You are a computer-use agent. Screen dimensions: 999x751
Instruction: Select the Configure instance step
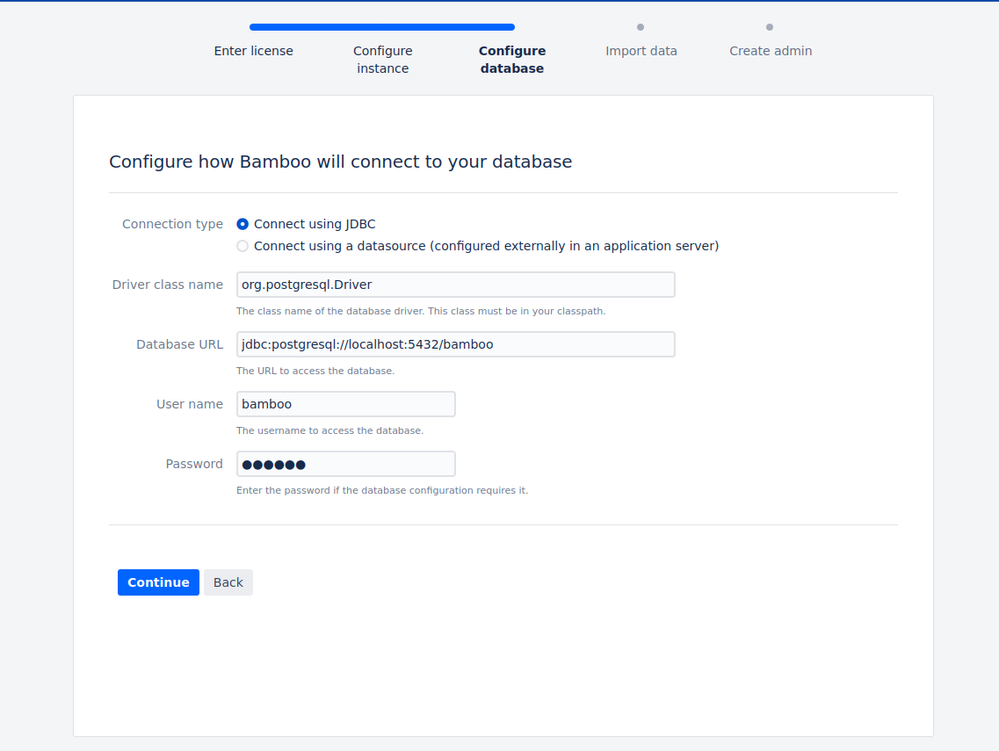[x=383, y=59]
